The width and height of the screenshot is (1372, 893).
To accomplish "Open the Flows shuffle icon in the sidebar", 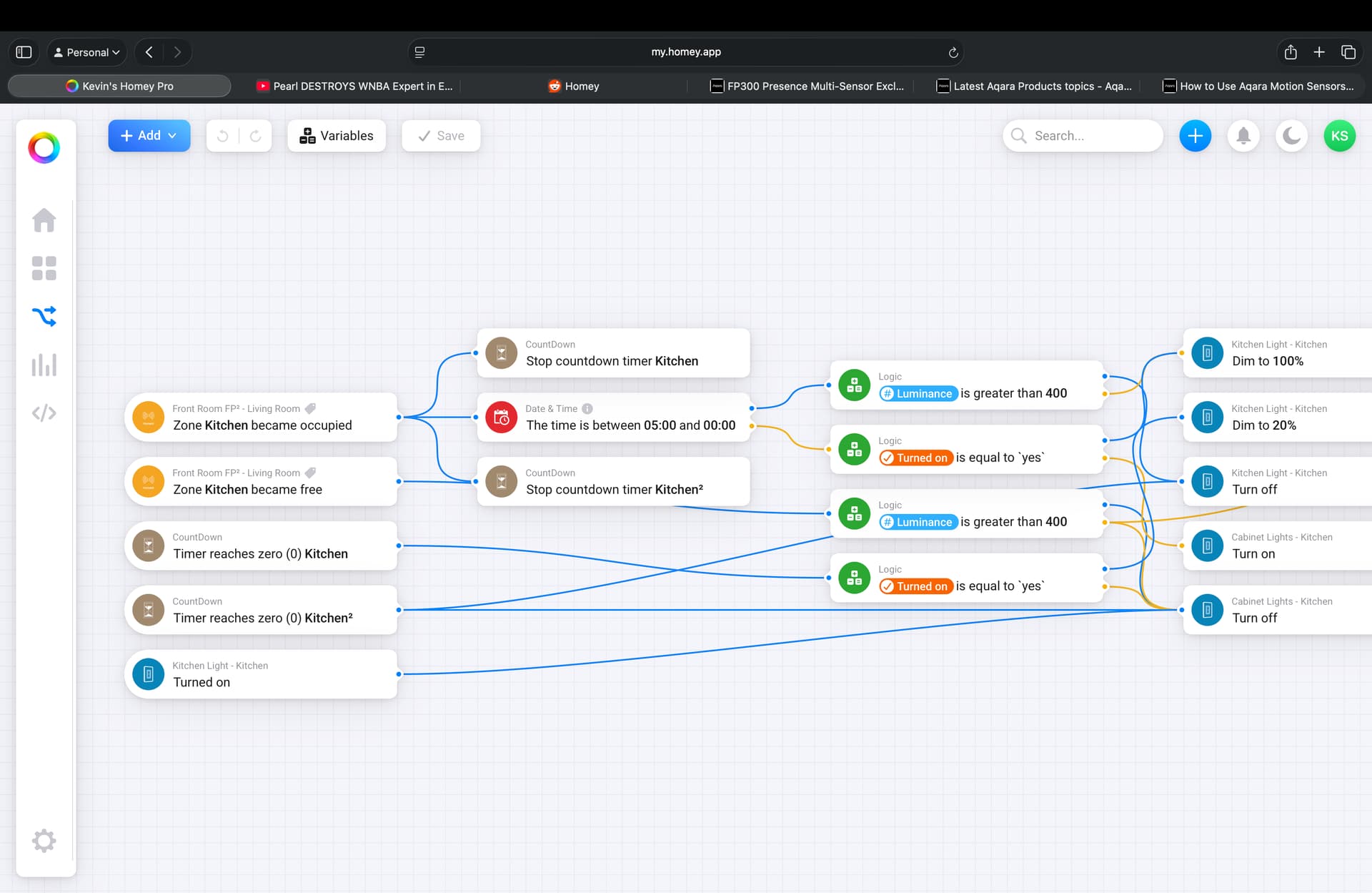I will tap(44, 316).
